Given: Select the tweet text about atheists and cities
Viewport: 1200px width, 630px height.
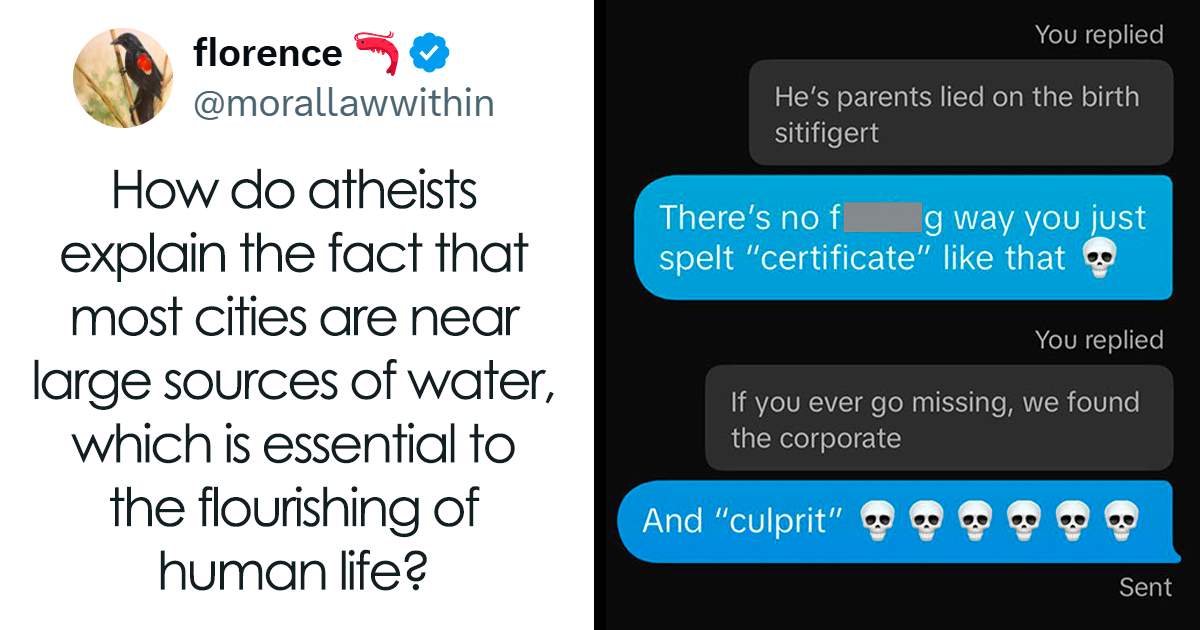Looking at the screenshot, I should tap(294, 381).
